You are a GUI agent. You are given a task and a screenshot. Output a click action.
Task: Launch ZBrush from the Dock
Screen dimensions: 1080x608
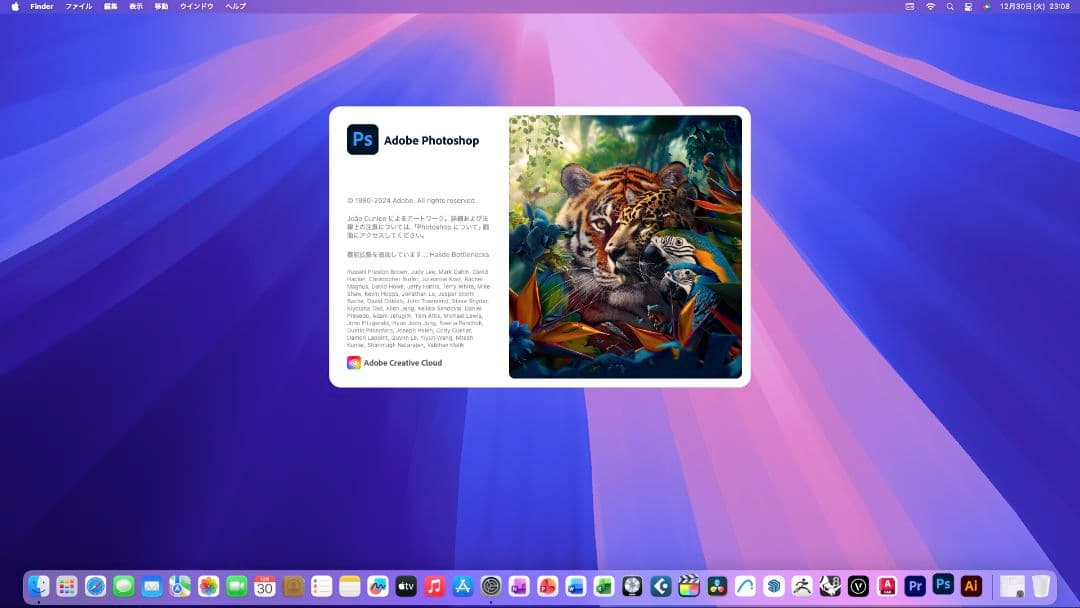click(x=801, y=586)
